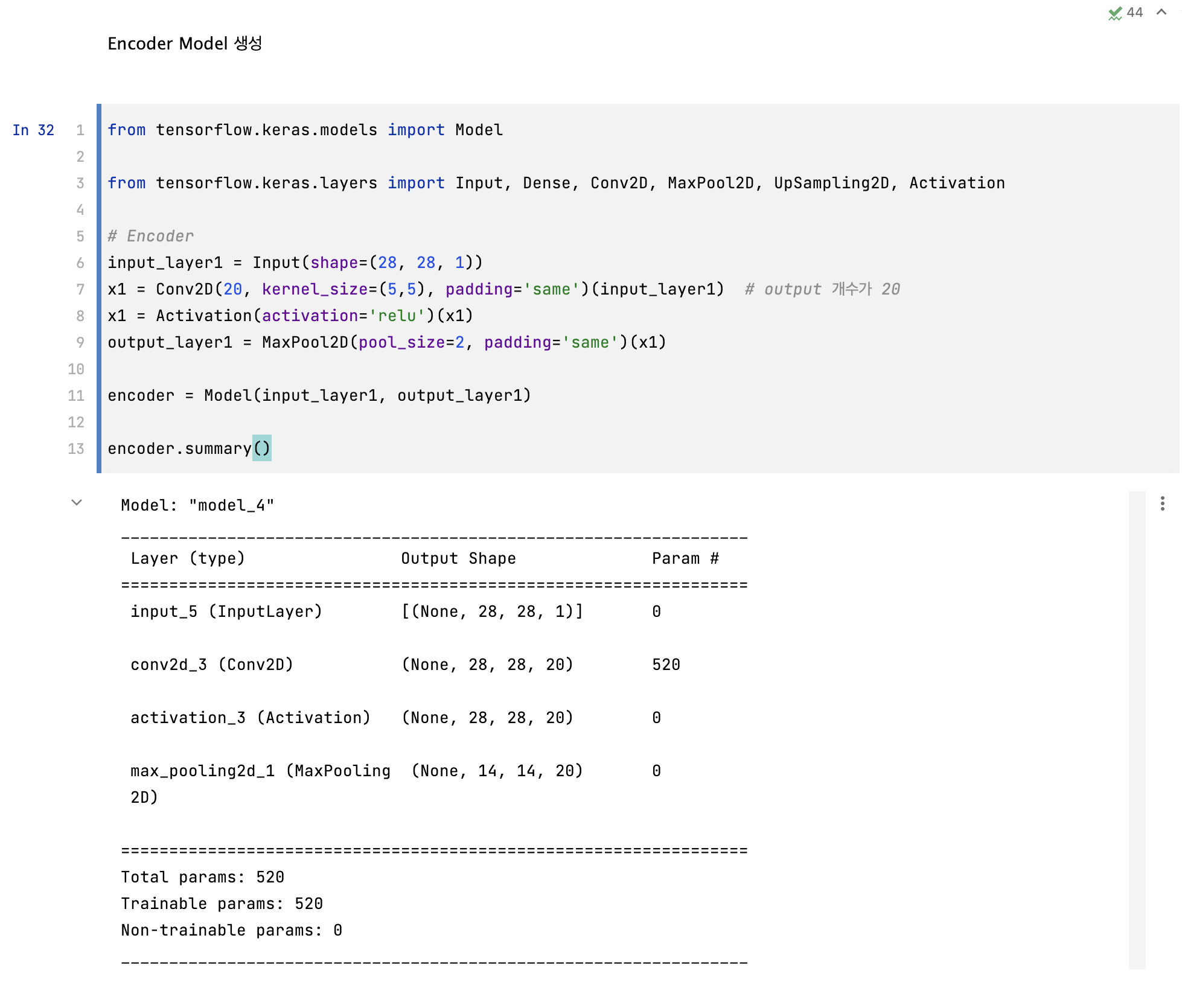Click the output vertical scrollbar
The image size is (1182, 1008).
coord(1137,729)
